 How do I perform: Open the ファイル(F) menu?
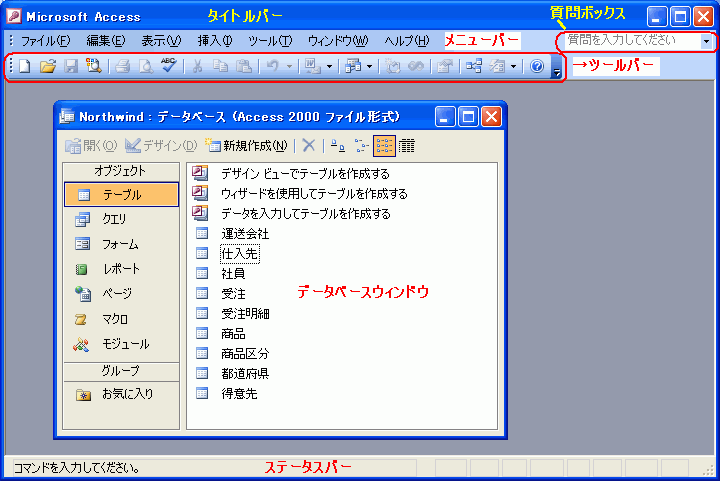(46, 41)
